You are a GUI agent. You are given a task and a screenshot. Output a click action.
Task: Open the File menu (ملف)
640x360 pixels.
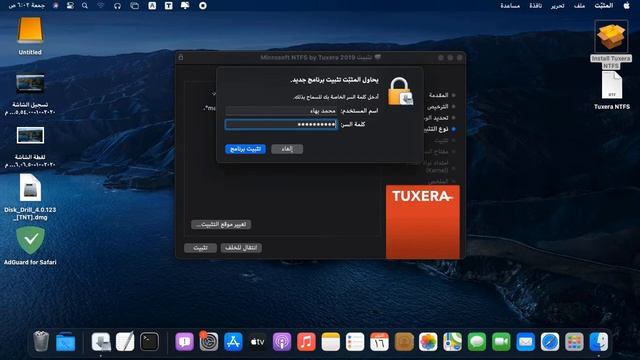click(x=579, y=6)
